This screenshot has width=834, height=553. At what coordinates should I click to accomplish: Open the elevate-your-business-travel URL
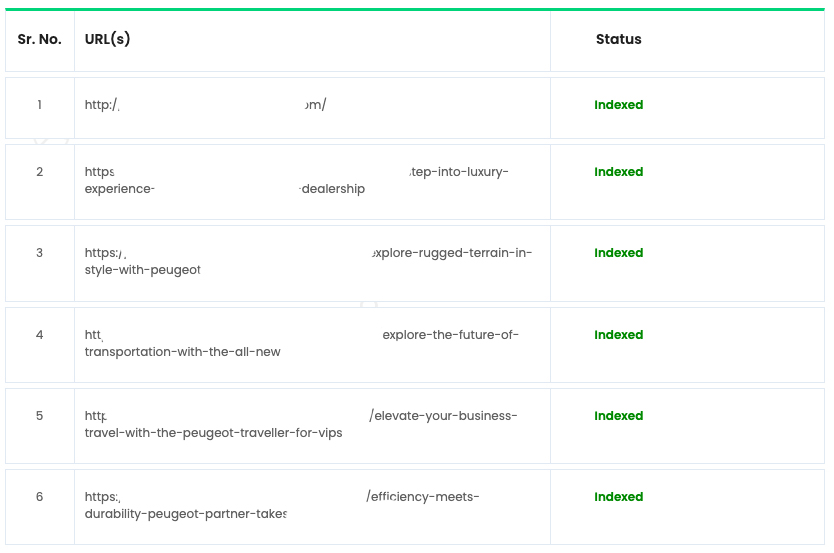[x=301, y=424]
